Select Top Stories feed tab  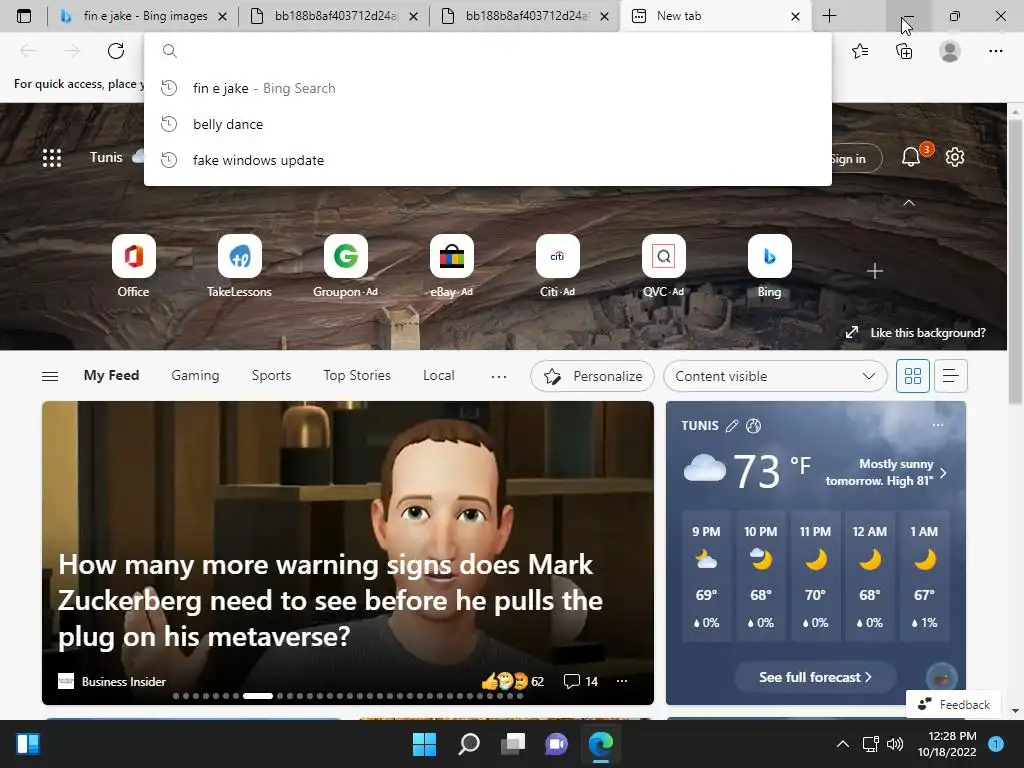click(x=357, y=376)
